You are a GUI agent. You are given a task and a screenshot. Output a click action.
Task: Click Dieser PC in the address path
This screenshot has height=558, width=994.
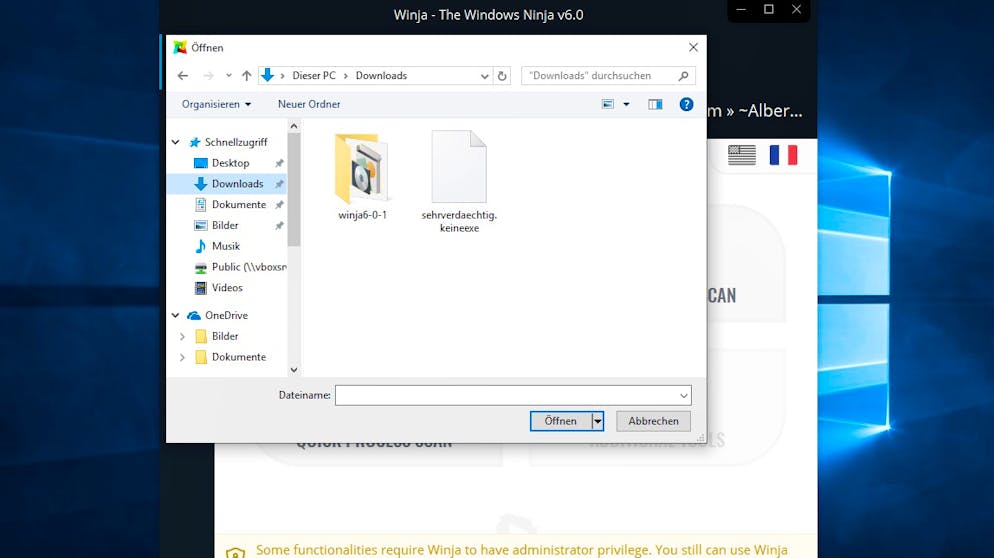[x=314, y=75]
